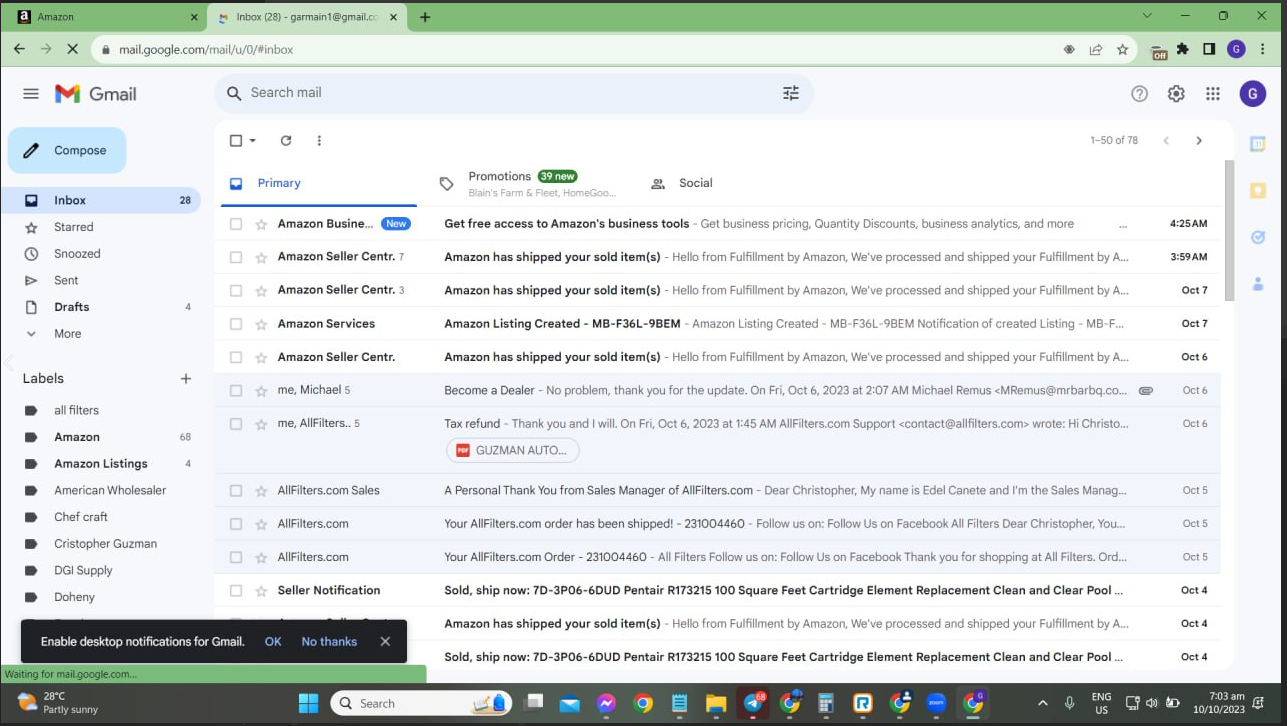Switch to the Social tab
Screen dimensions: 1287x726
coord(695,183)
